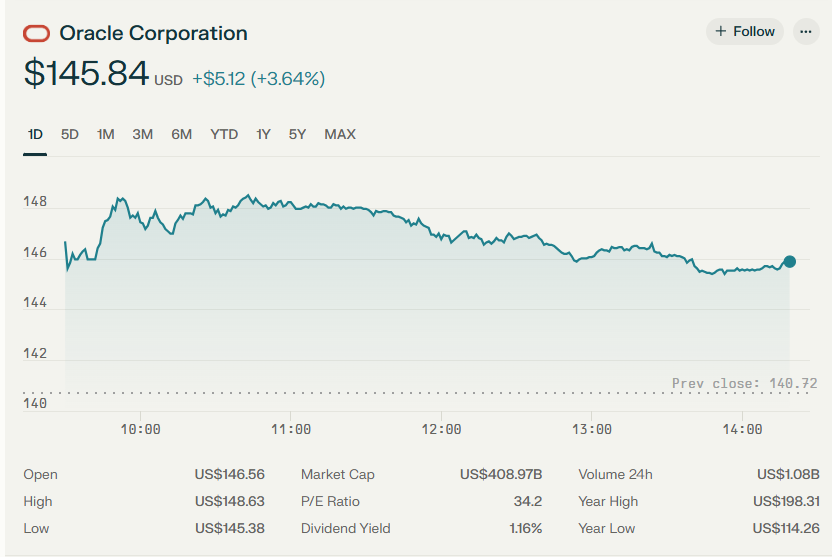Click the USD currency label
This screenshot has height=557, width=832.
point(168,80)
